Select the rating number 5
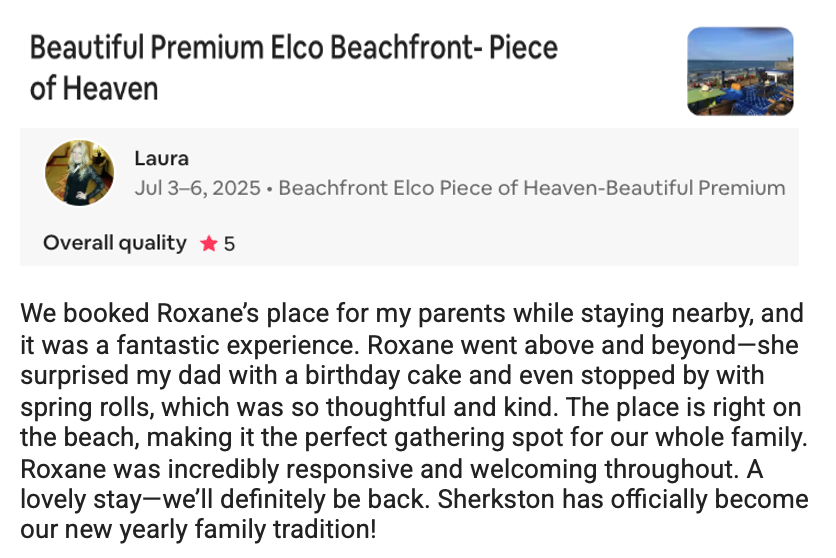836x558 pixels. tap(229, 244)
